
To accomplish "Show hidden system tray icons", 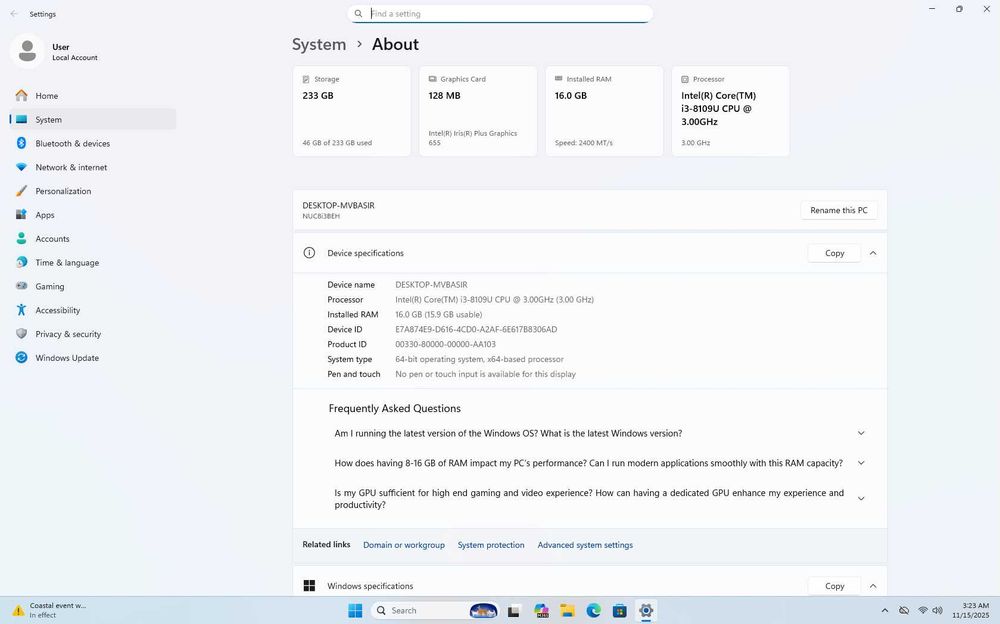I will [x=885, y=611].
